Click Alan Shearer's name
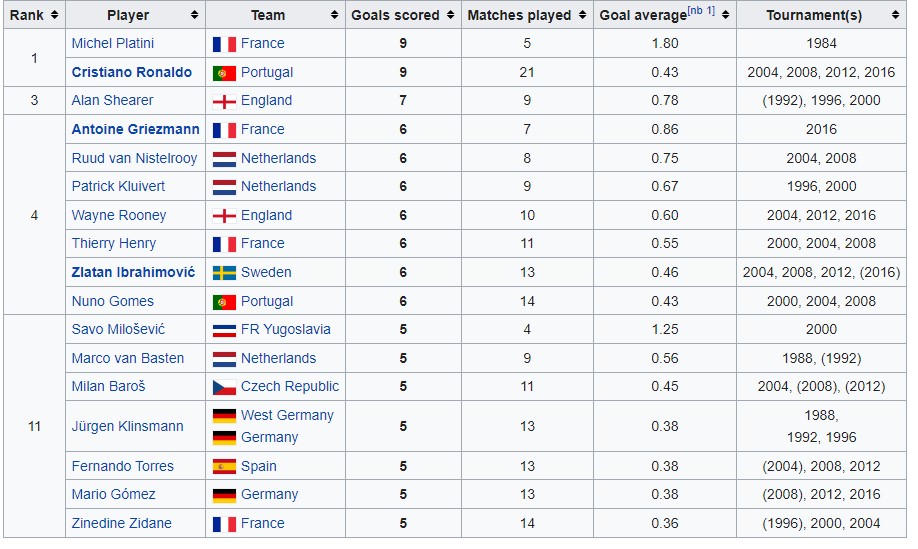The height and width of the screenshot is (549, 918). pos(112,100)
